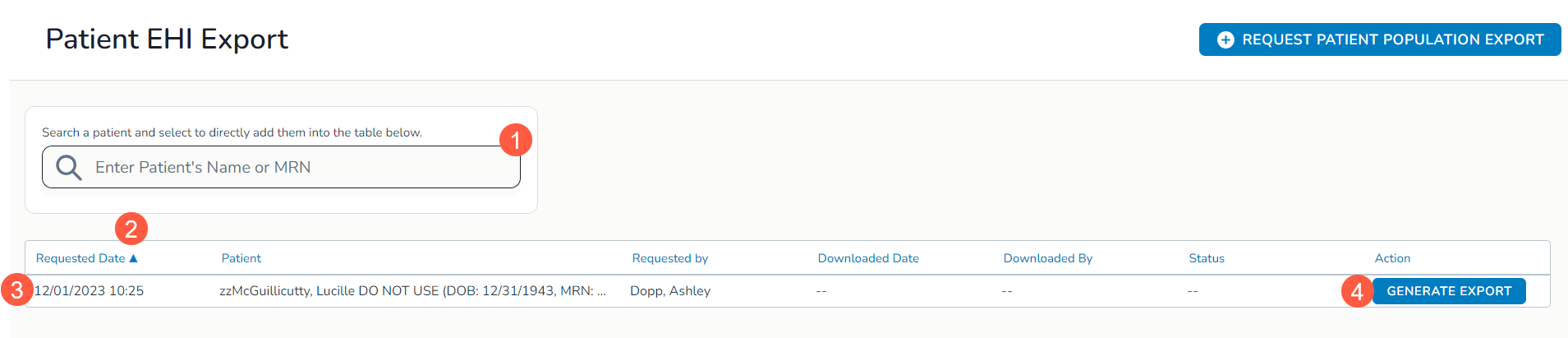Screen dimensions: 1568x338
Task: Sort table by Requested Date column header
Action: (80, 258)
